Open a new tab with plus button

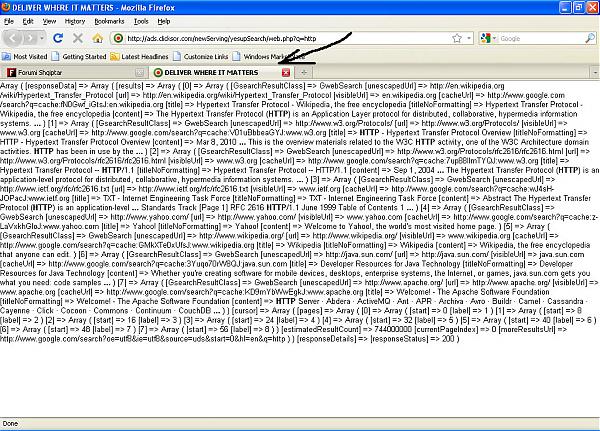pos(304,72)
